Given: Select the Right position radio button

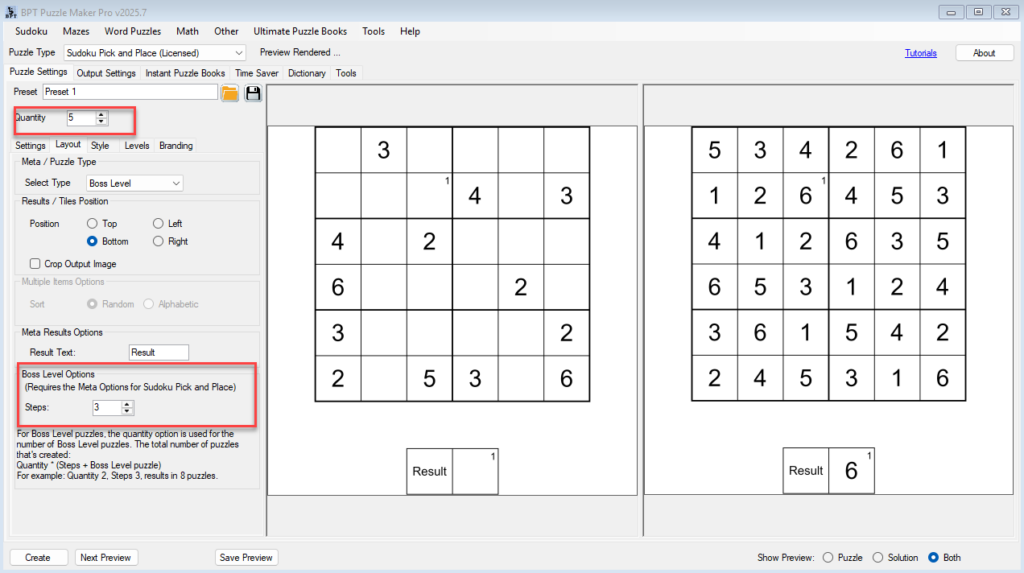Looking at the screenshot, I should (159, 242).
